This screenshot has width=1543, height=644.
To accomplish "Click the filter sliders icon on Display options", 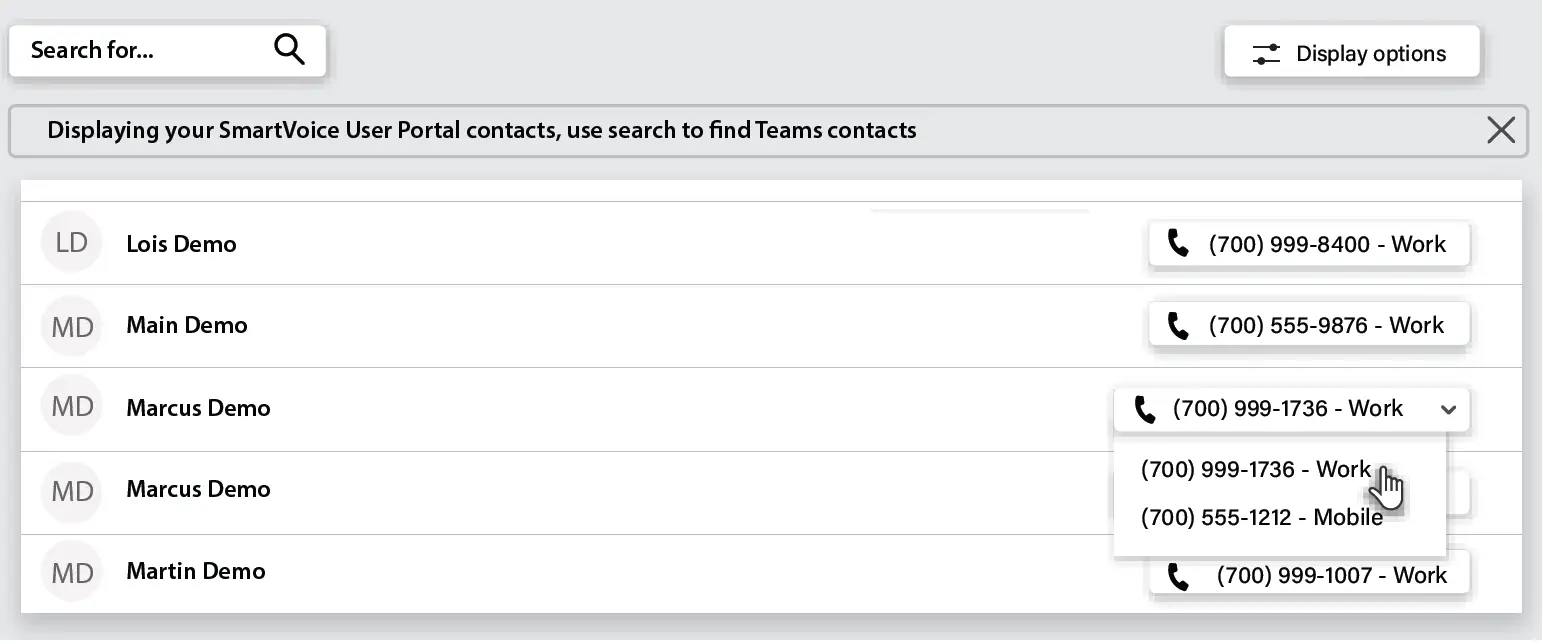I will 1266,53.
